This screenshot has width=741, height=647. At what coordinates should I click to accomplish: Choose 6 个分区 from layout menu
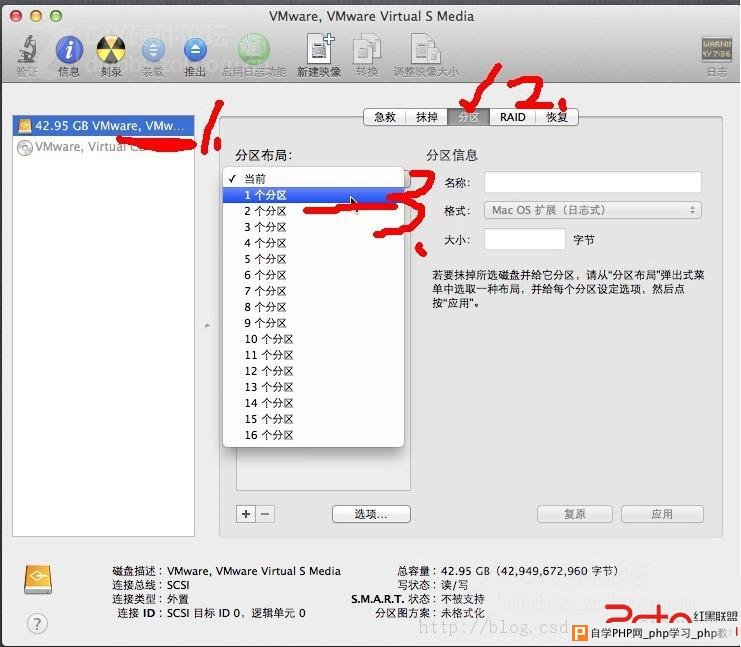coord(313,275)
